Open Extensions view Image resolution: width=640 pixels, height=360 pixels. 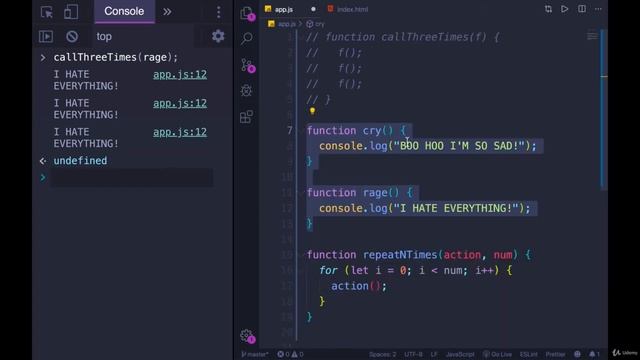coord(247,117)
